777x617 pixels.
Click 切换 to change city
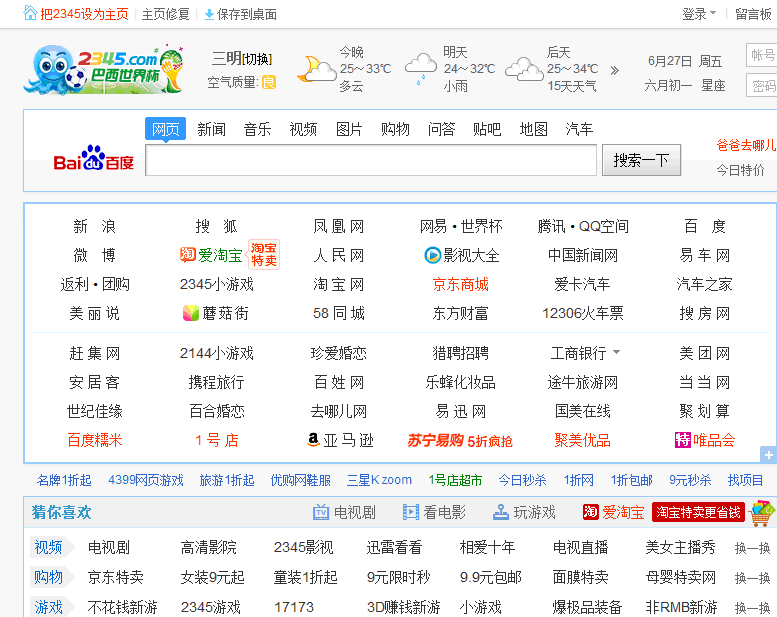257,59
